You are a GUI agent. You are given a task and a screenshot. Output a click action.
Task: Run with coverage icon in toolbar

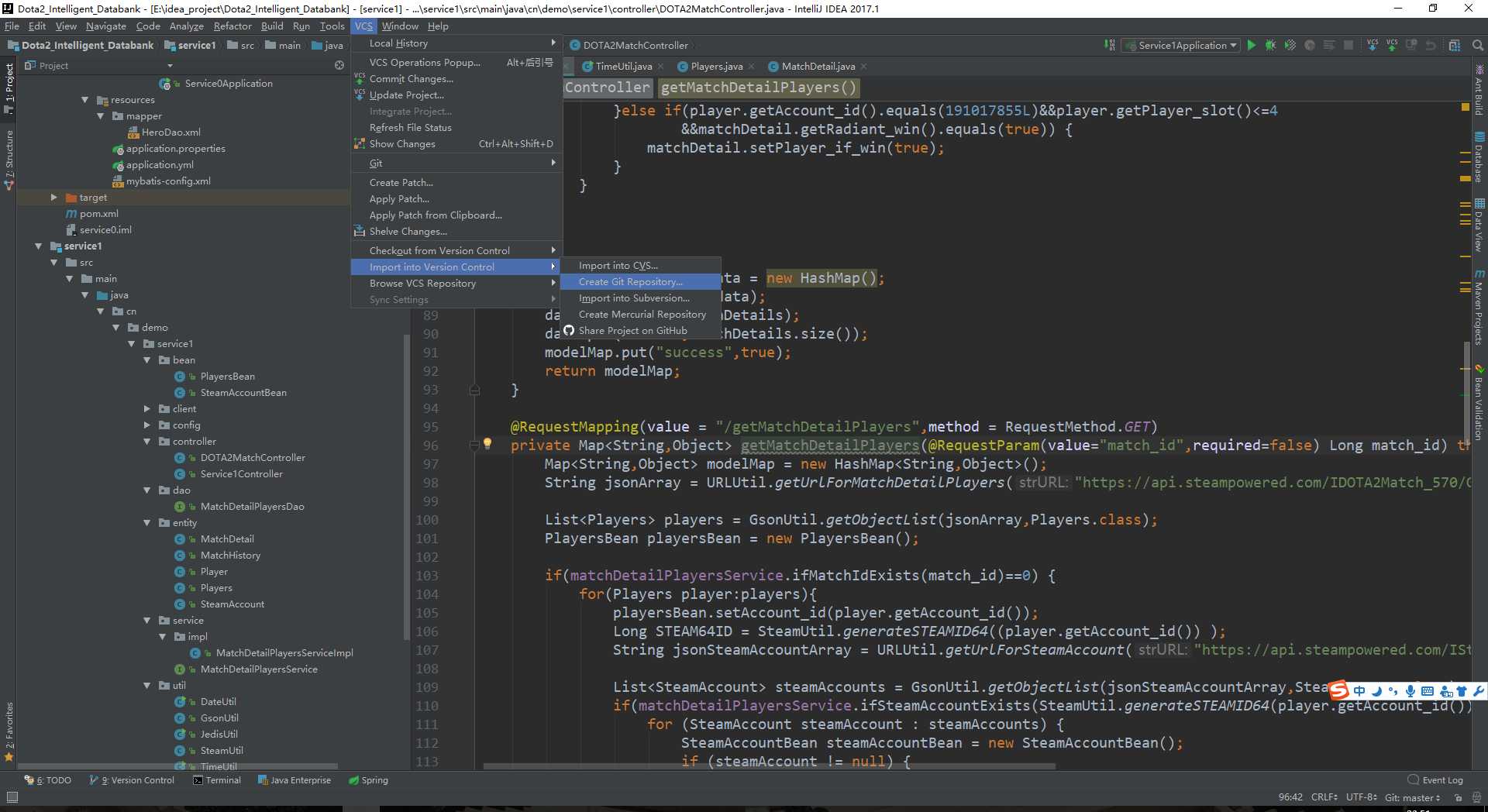(1290, 46)
